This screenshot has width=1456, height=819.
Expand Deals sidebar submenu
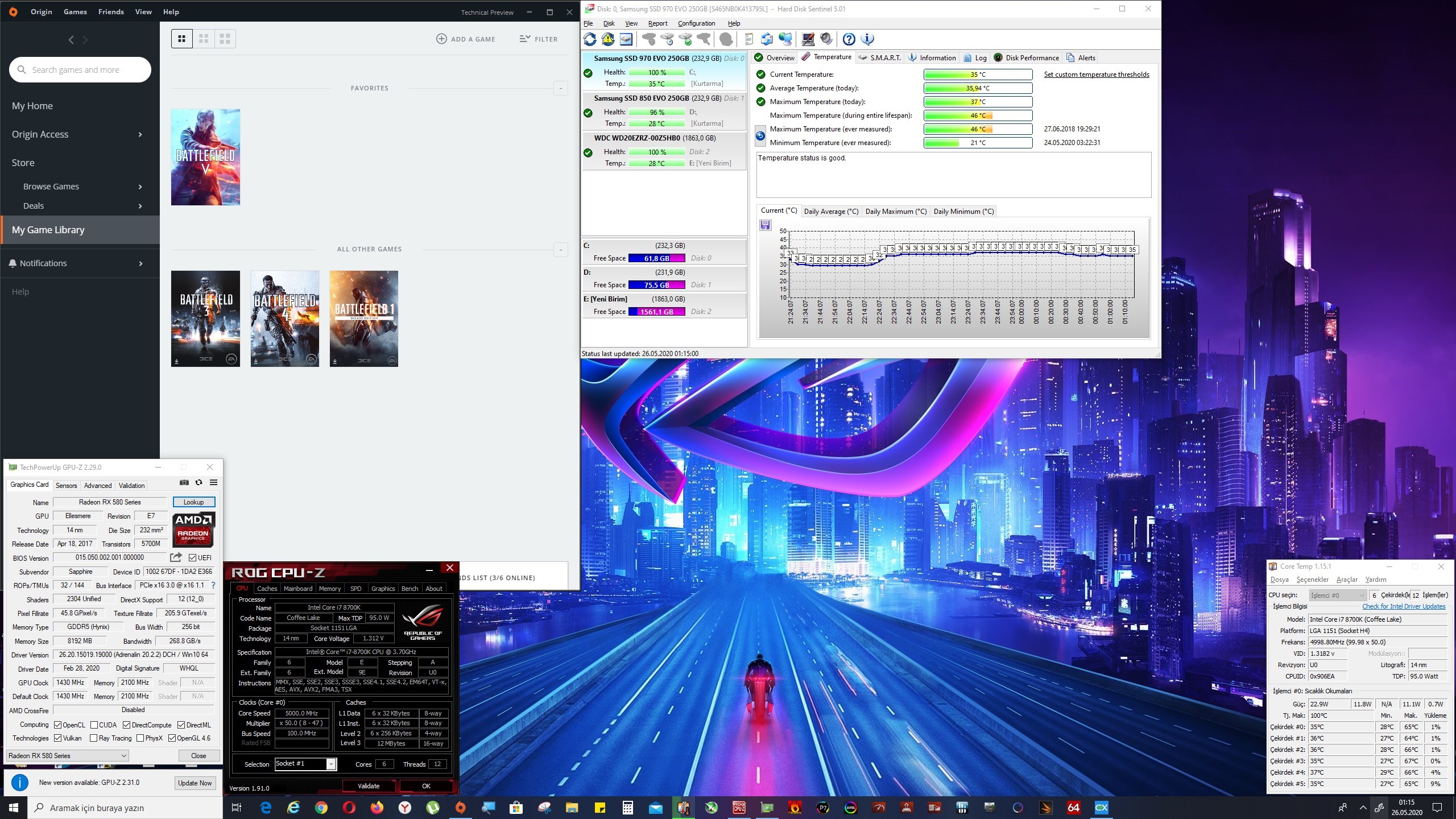[140, 206]
